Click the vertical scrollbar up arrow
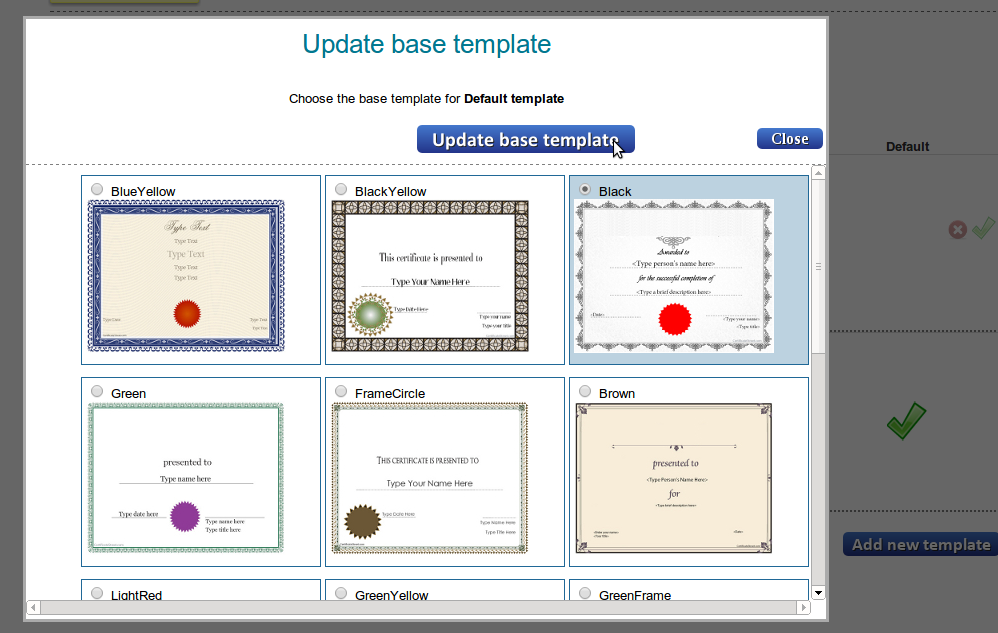Image resolution: width=998 pixels, height=633 pixels. pyautogui.click(x=819, y=173)
